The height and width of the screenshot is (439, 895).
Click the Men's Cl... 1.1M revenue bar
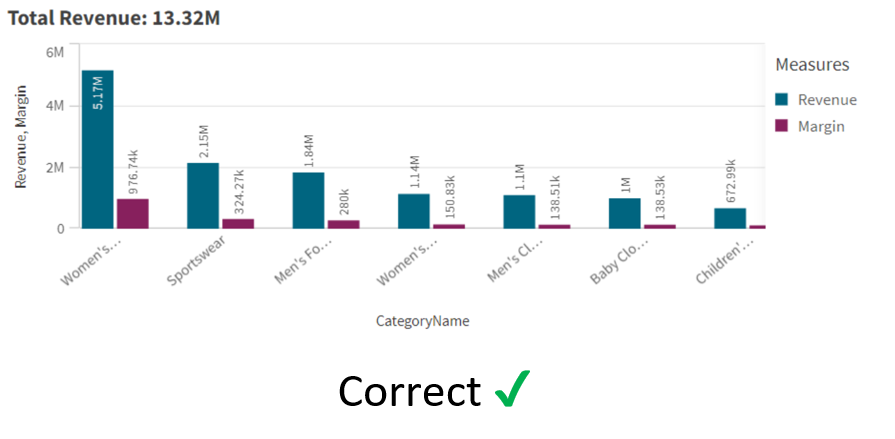point(519,212)
